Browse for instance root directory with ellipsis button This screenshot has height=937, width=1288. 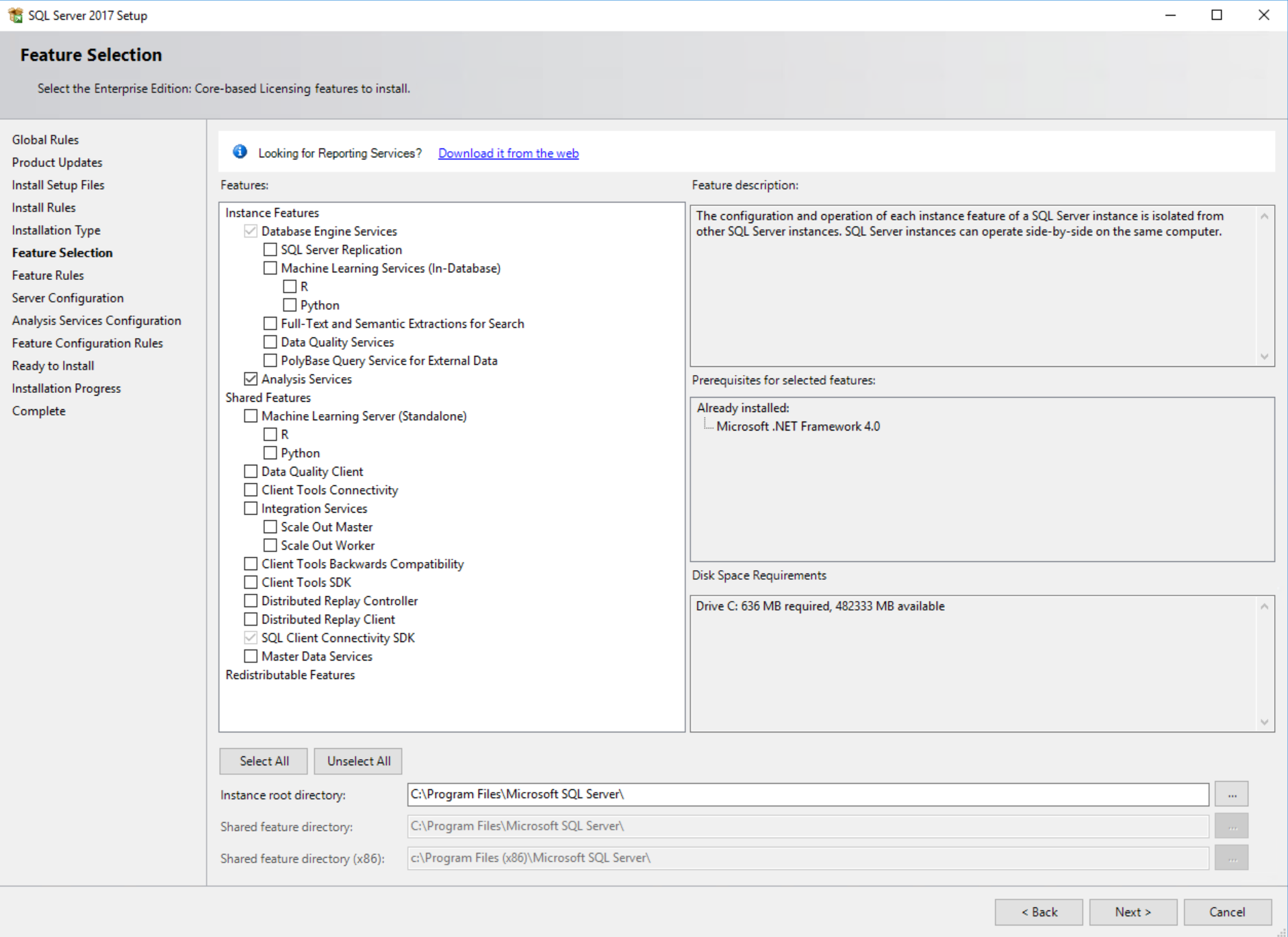point(1231,795)
